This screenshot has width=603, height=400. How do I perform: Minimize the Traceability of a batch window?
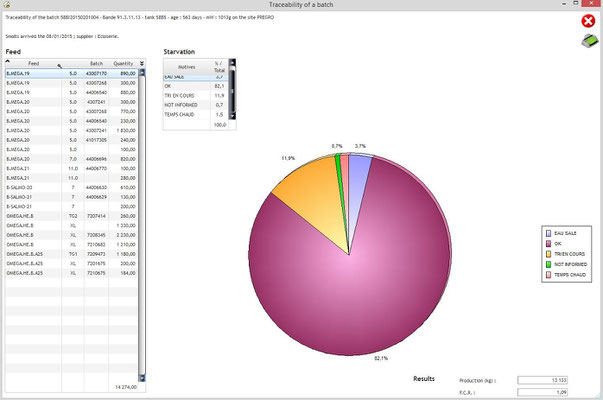pos(564,4)
